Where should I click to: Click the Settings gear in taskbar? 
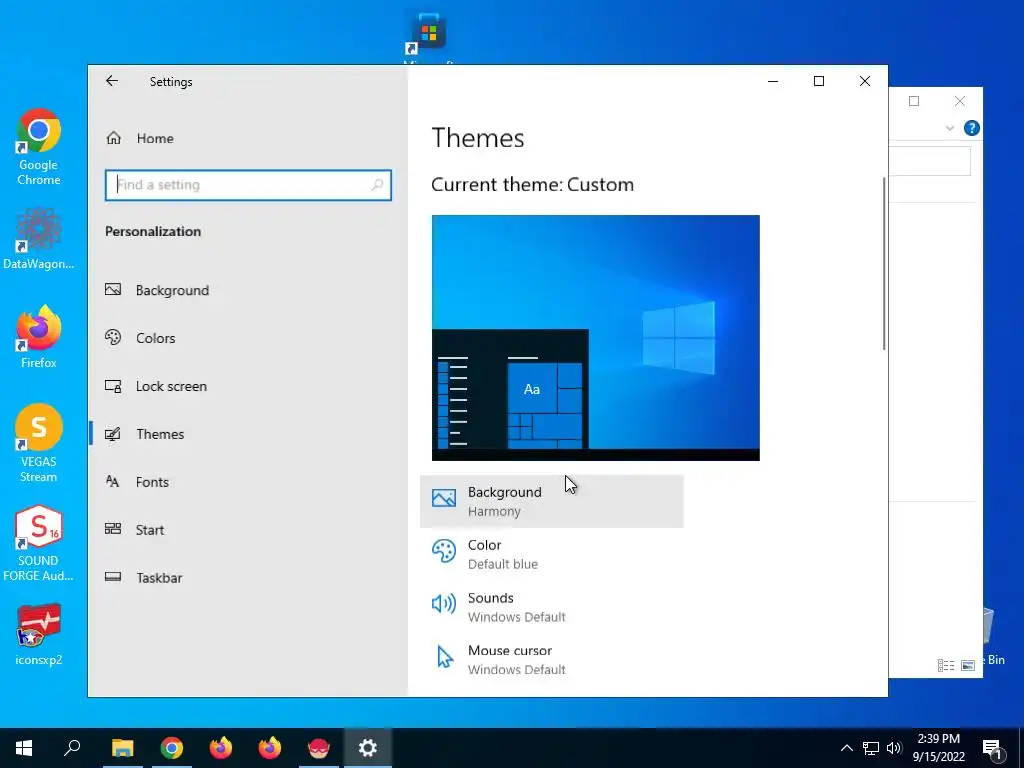click(368, 748)
